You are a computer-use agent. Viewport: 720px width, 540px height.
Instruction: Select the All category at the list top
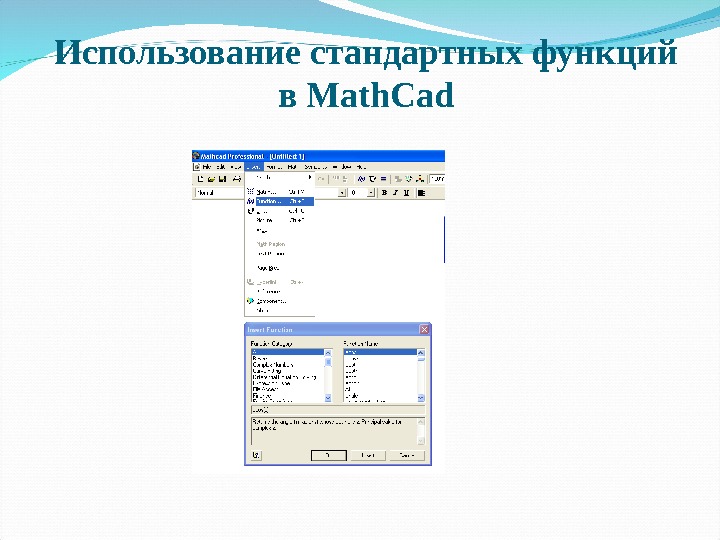287,352
